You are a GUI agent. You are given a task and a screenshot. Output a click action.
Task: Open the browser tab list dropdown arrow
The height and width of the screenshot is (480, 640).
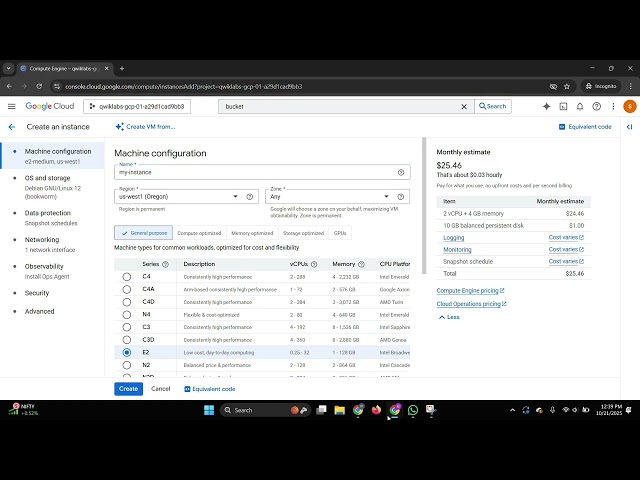(8, 69)
